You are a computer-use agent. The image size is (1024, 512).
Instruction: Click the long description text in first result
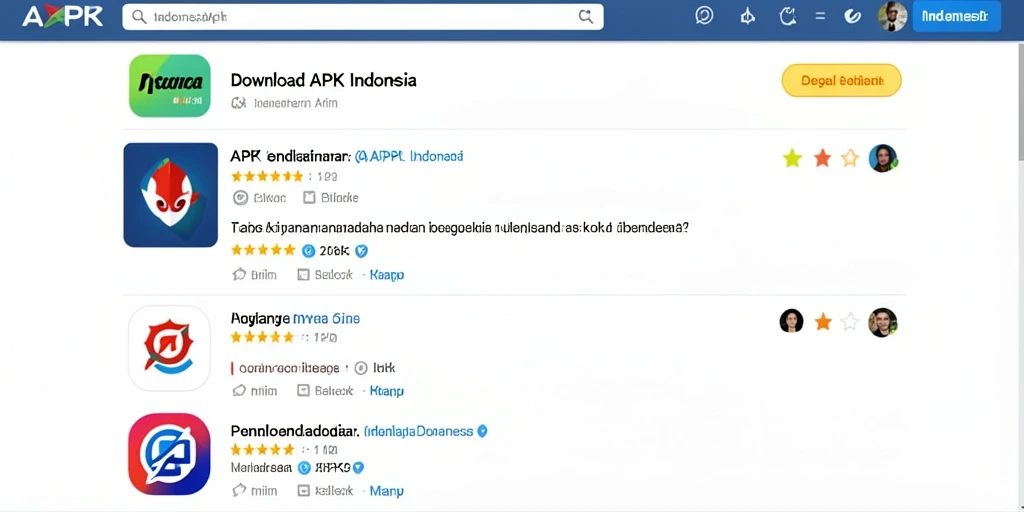click(x=460, y=228)
